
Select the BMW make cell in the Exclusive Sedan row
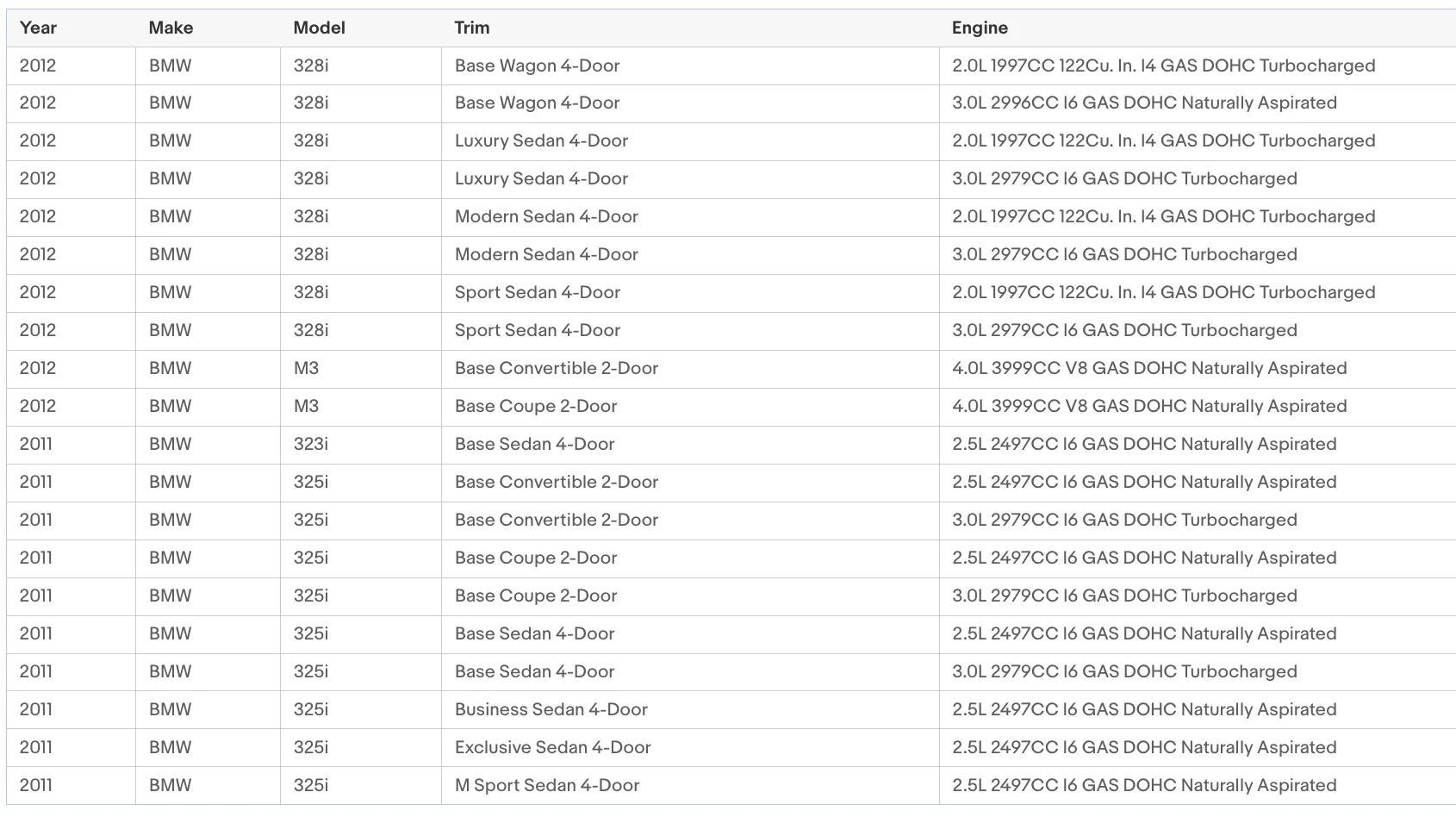click(208, 748)
